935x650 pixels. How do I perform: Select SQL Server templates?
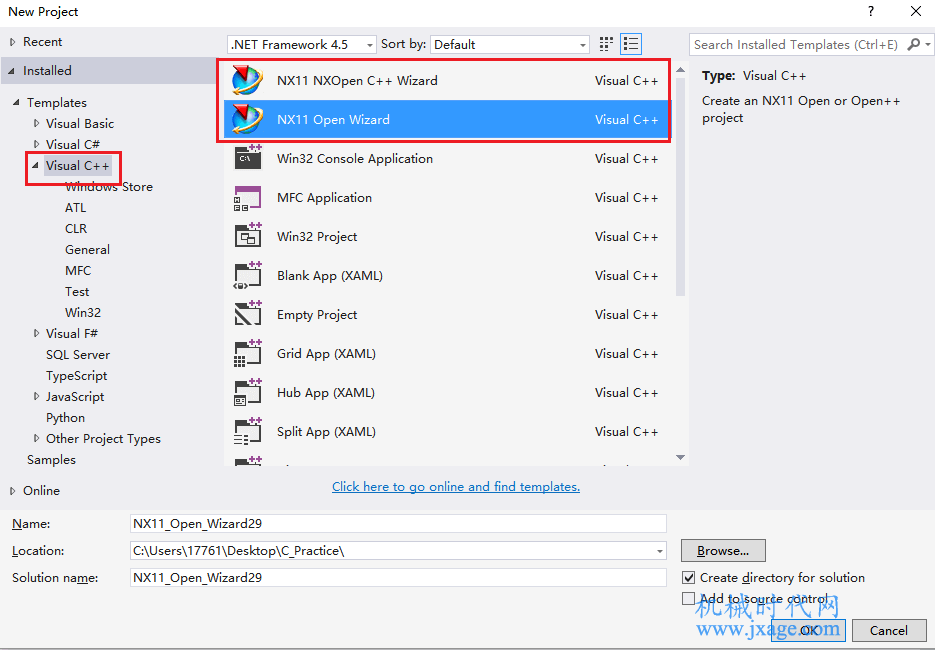pyautogui.click(x=78, y=355)
